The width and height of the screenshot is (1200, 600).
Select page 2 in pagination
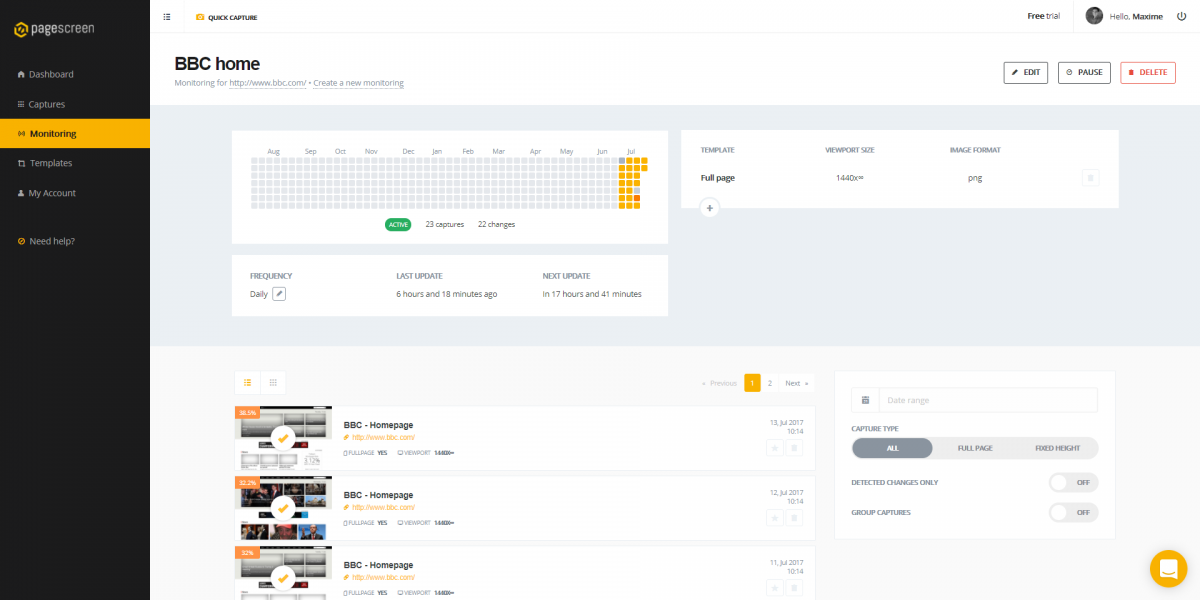pos(769,383)
